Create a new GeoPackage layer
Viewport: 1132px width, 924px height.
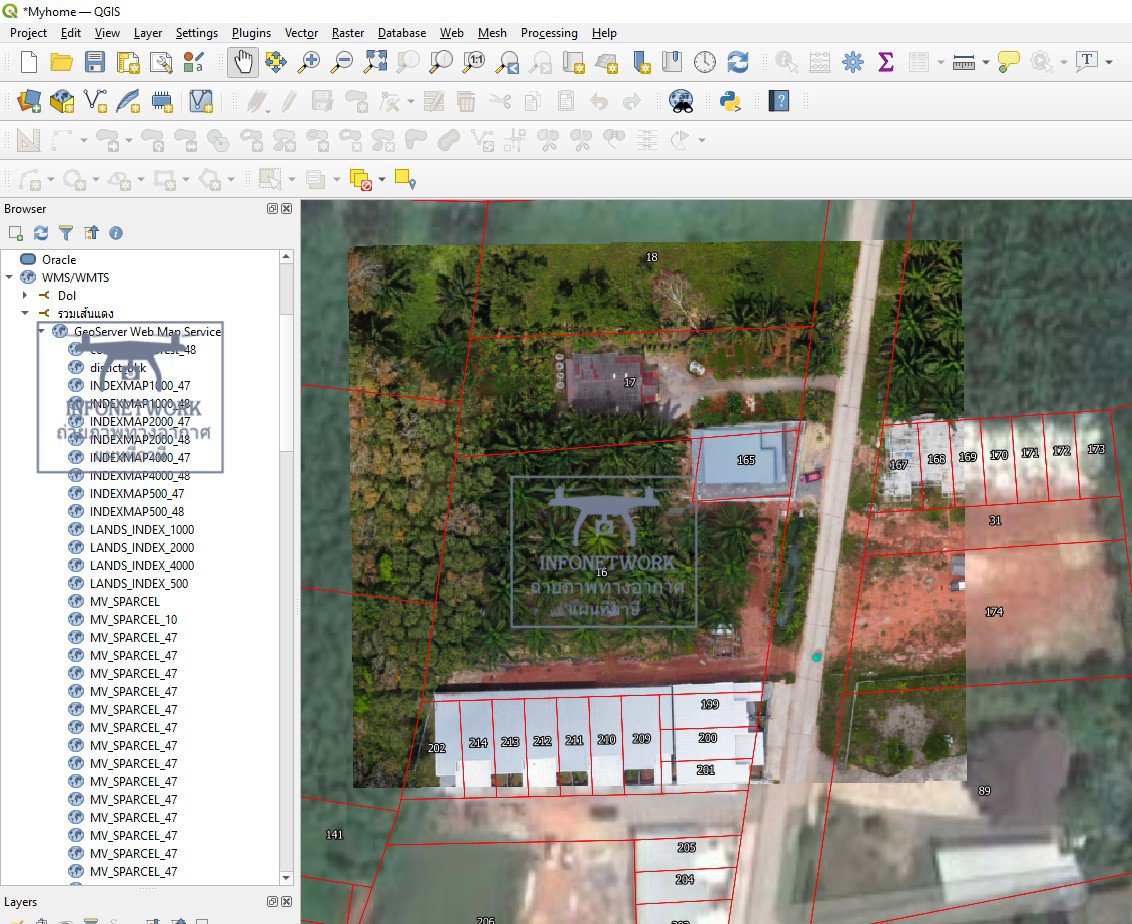point(62,101)
